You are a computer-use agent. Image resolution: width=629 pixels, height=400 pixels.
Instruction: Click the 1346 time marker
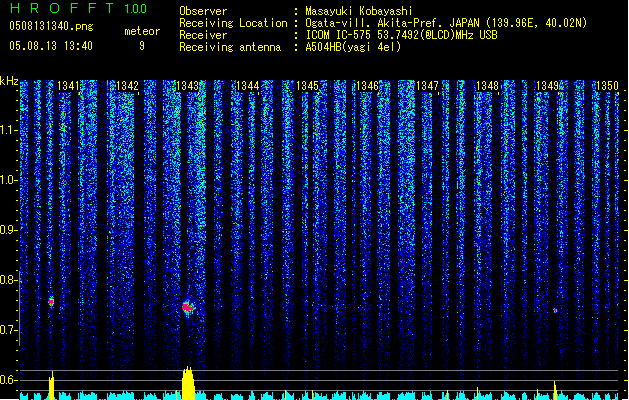point(367,86)
